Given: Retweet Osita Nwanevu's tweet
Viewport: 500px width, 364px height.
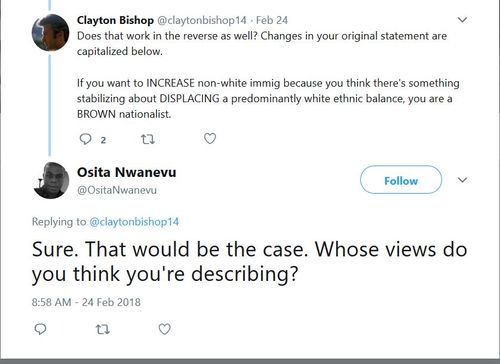Looking at the screenshot, I should click(102, 330).
